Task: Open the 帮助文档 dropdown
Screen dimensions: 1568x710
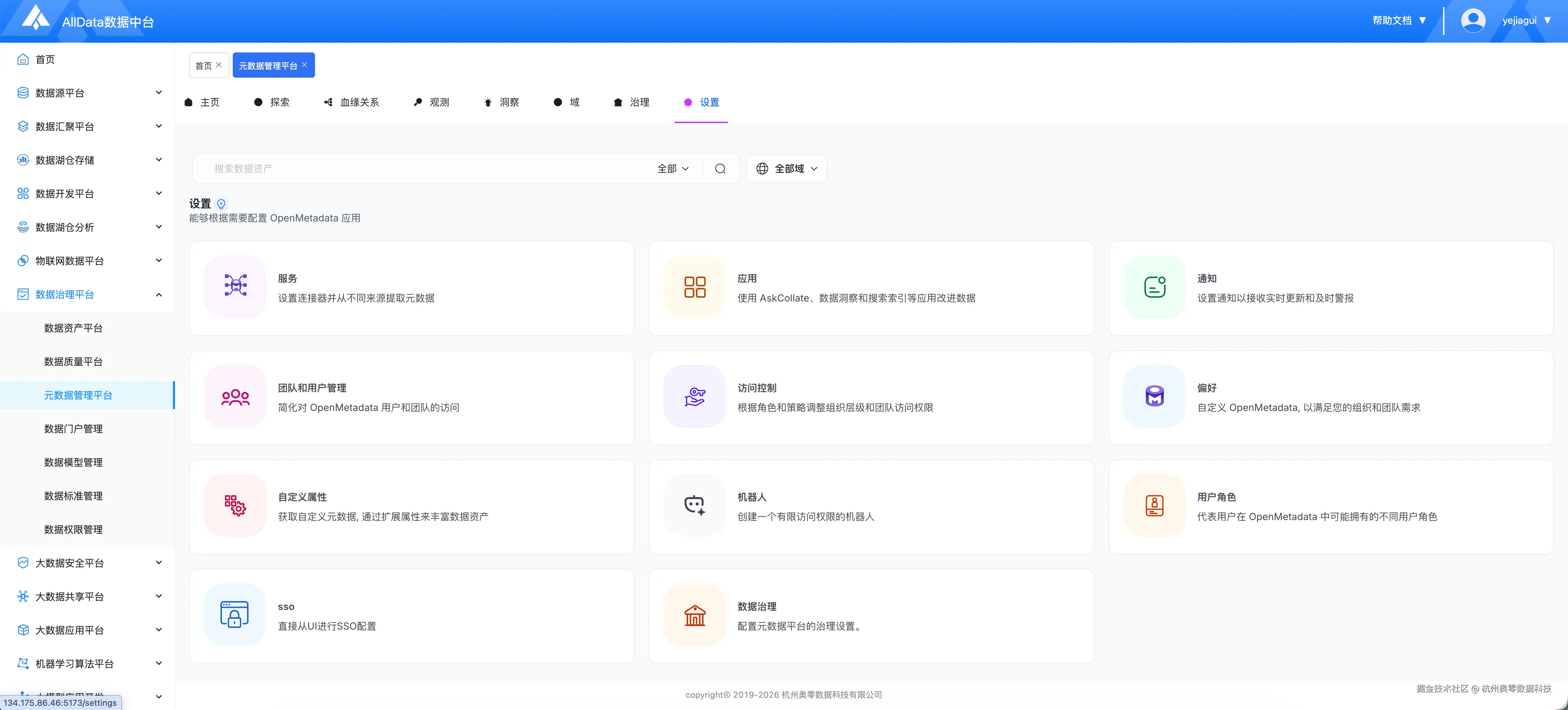Action: [x=1399, y=21]
